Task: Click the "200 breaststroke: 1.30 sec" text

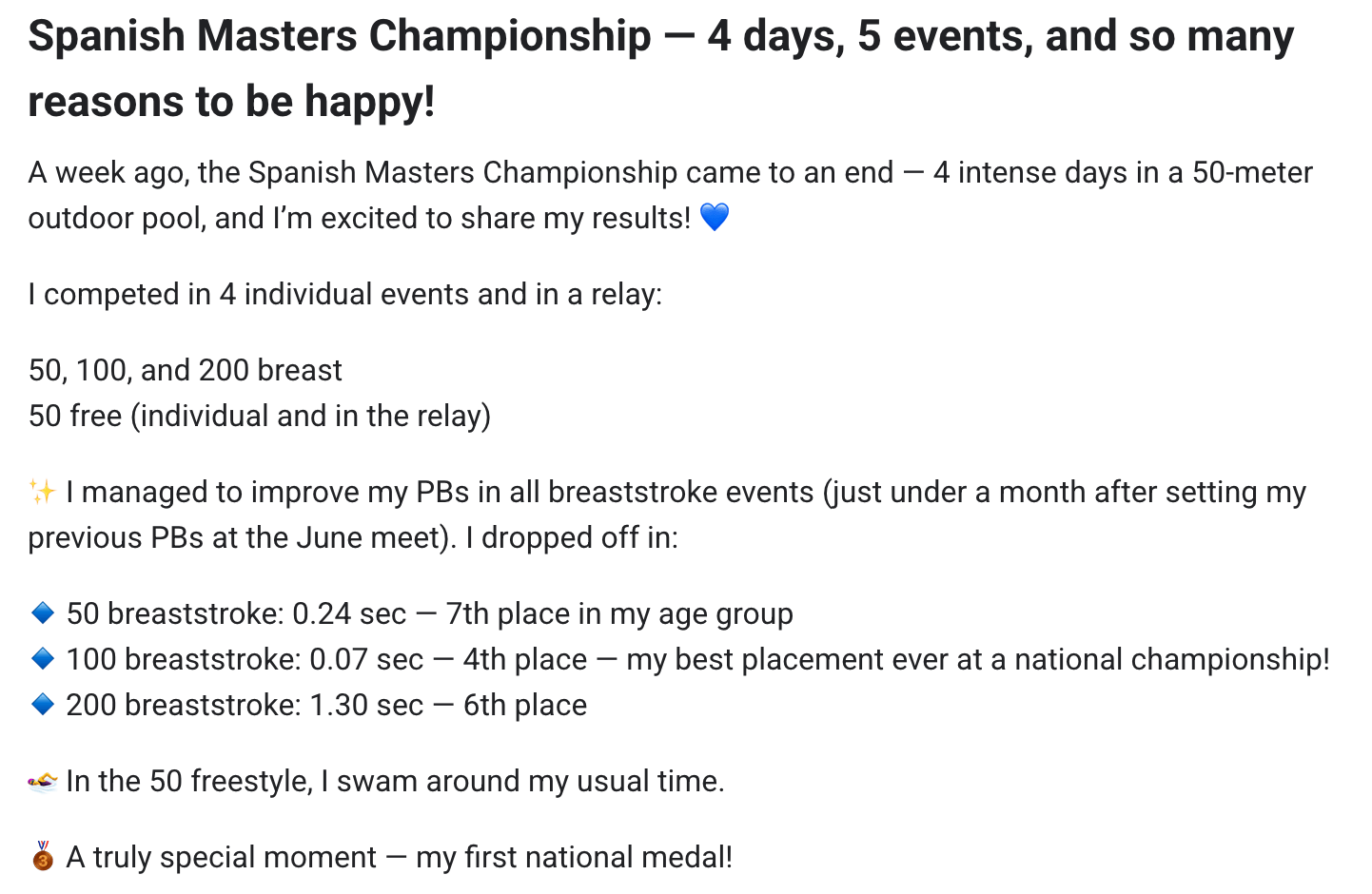Action: point(245,706)
